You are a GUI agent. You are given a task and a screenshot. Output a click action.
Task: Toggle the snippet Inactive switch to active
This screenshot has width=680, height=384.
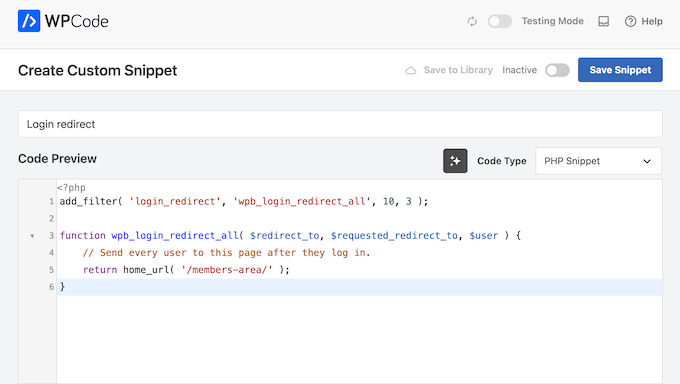click(557, 70)
